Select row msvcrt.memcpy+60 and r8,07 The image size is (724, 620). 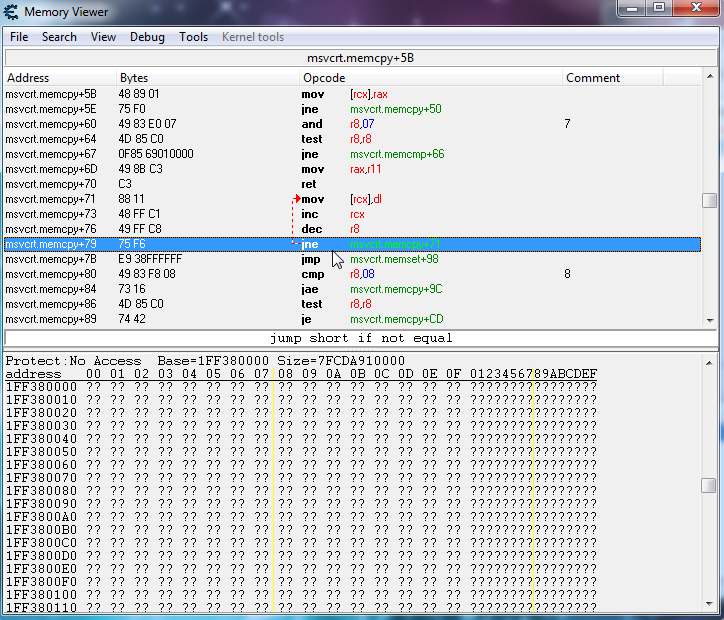point(352,124)
